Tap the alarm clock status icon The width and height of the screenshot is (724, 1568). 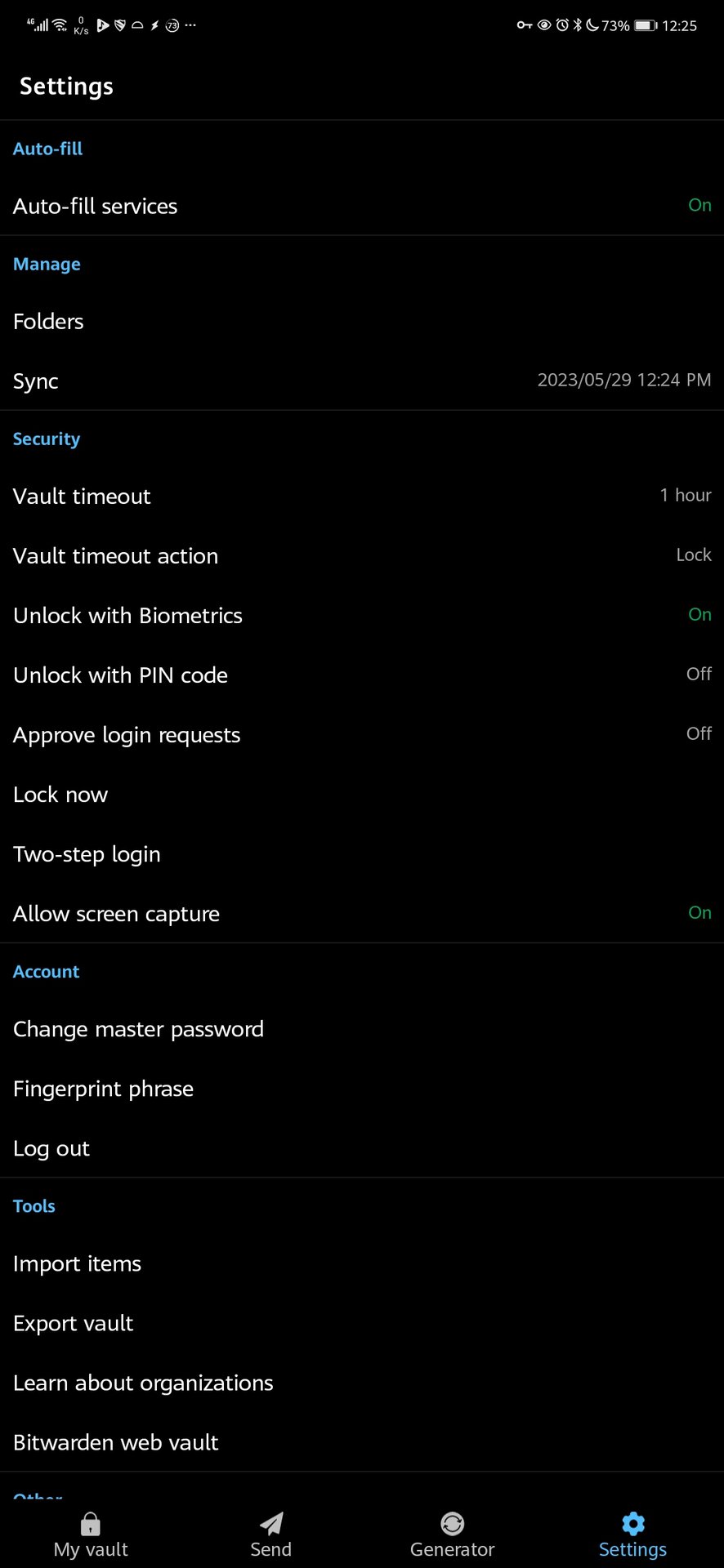coord(562,25)
